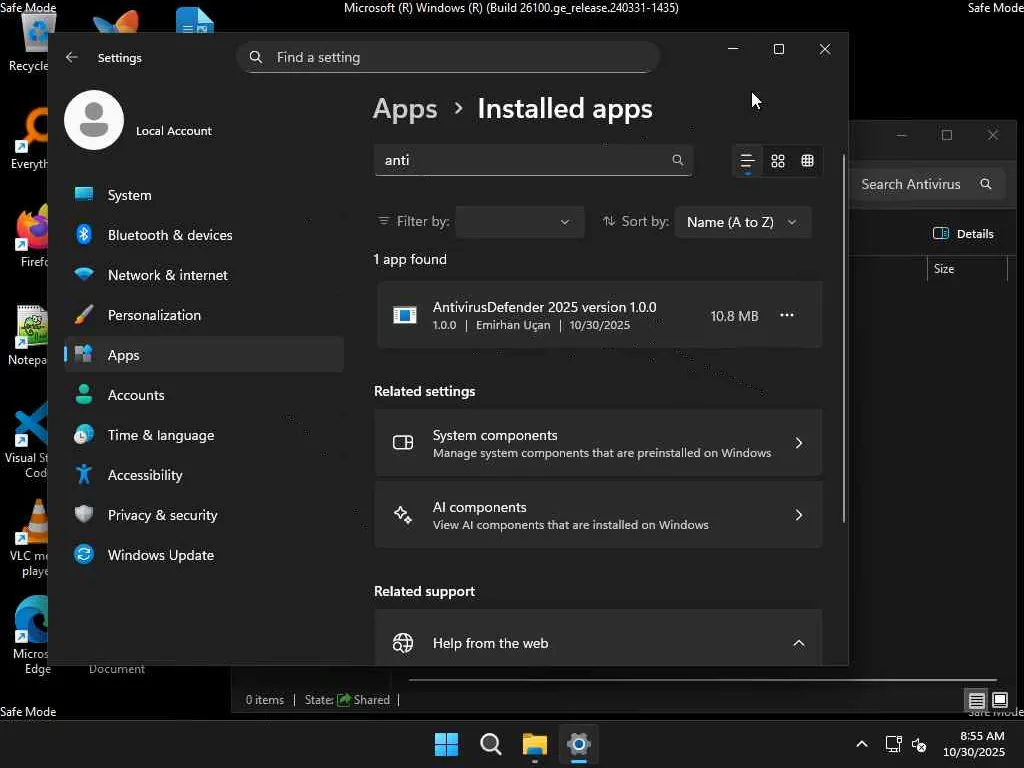Open the Filter by dropdown

[518, 222]
